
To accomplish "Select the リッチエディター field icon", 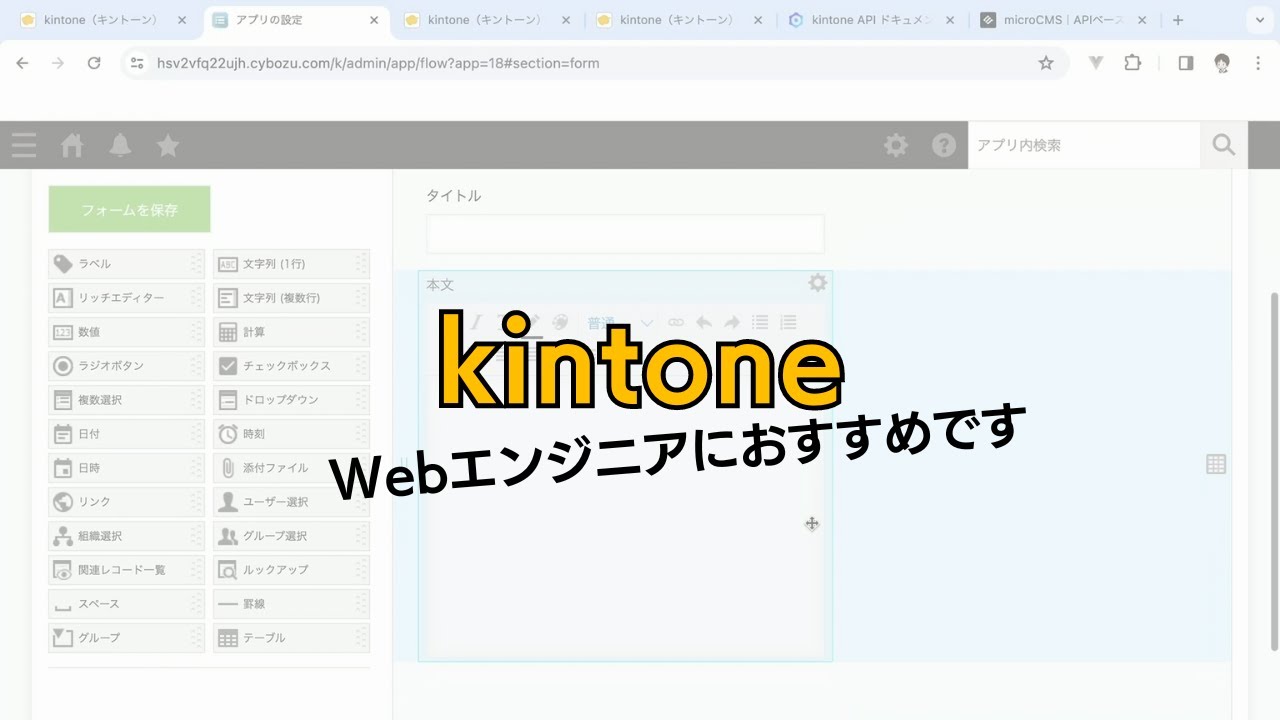I will tap(63, 298).
